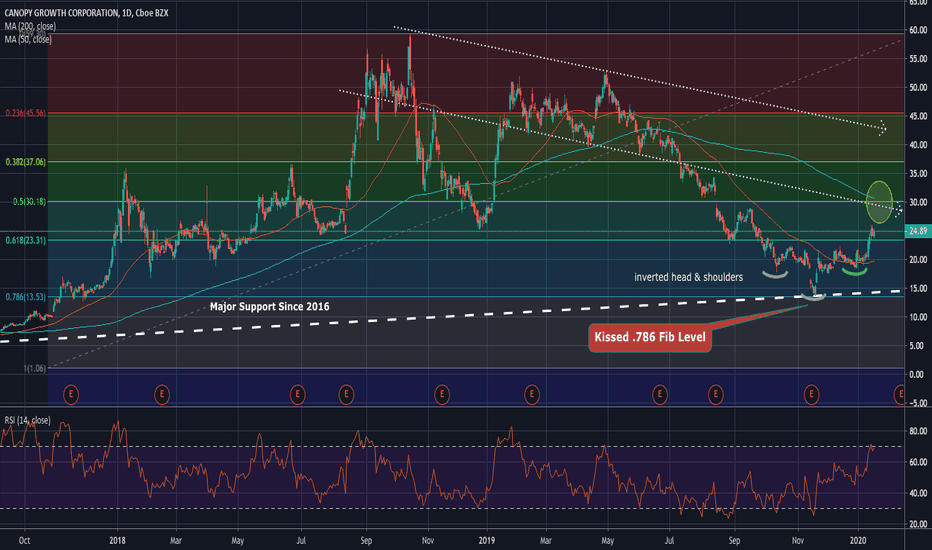This screenshot has height=550, width=932.
Task: Select the MA (200, close) indicator label
Action: 30,26
